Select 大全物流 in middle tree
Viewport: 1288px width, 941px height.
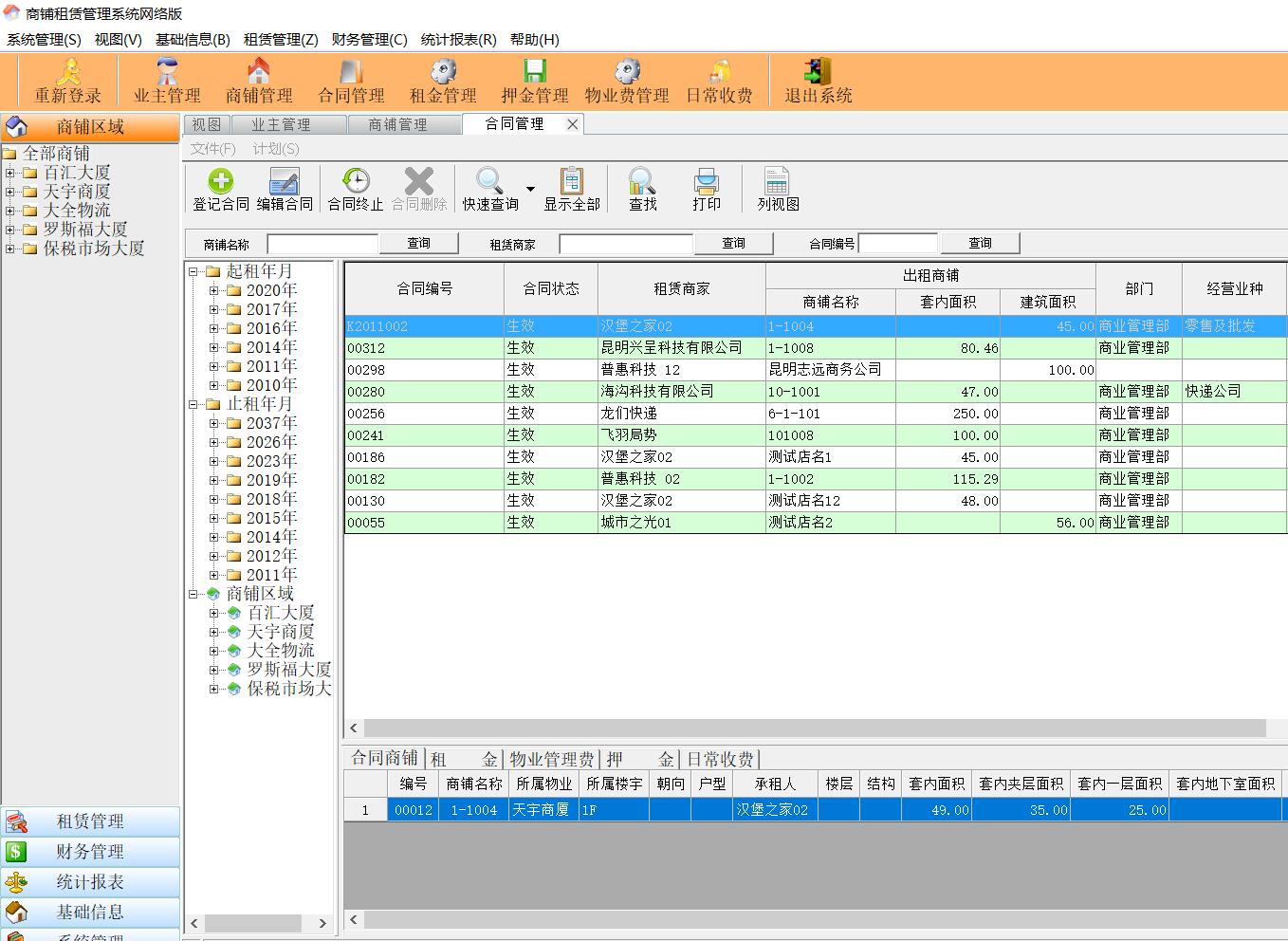tap(280, 651)
